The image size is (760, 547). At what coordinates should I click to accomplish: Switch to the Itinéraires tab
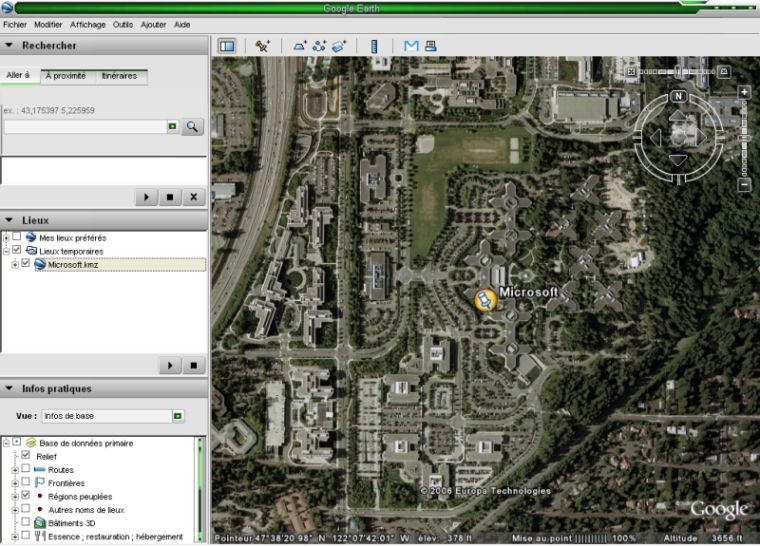coord(120,76)
